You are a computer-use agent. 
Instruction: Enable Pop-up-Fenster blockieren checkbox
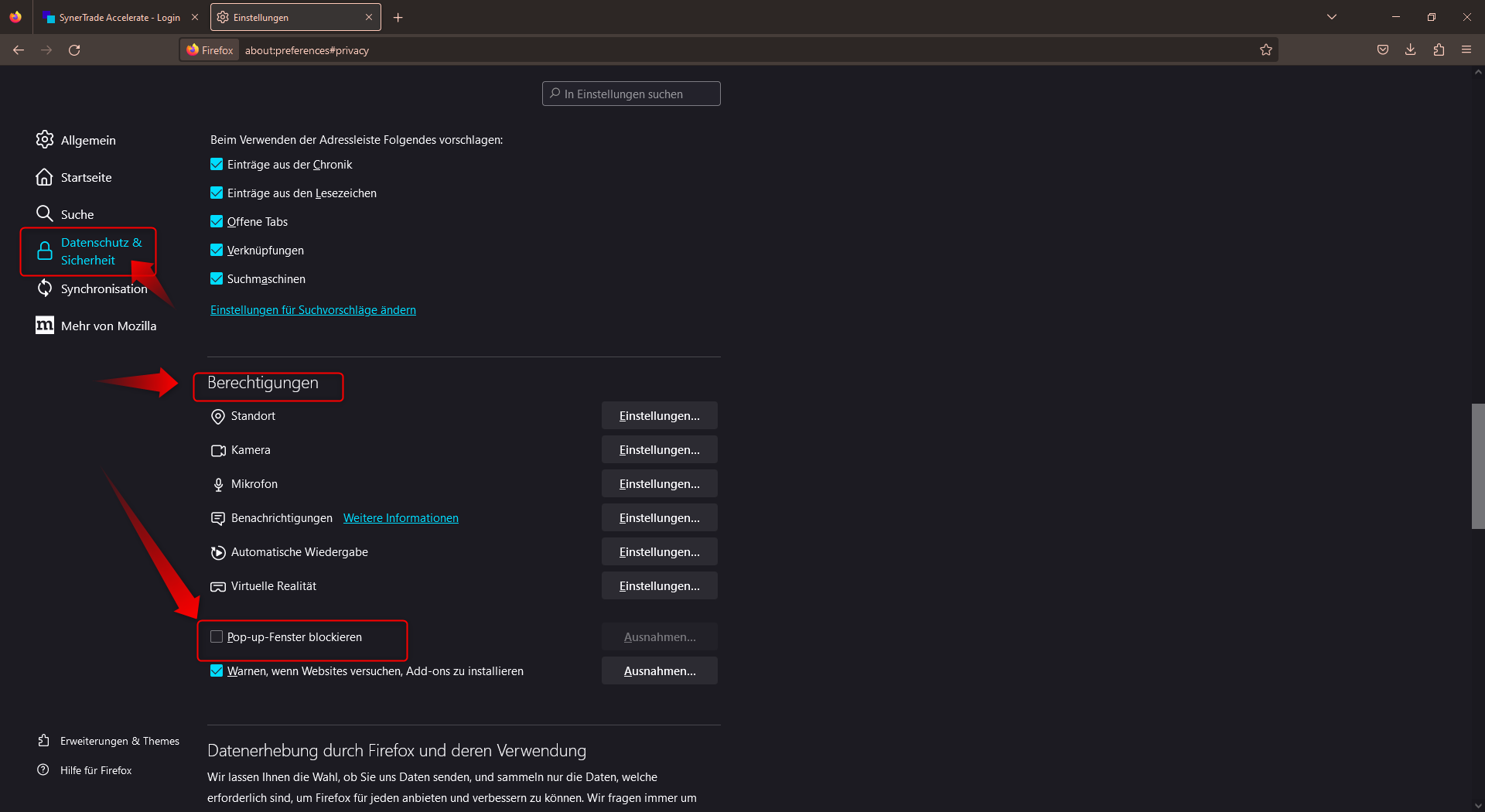(x=217, y=637)
